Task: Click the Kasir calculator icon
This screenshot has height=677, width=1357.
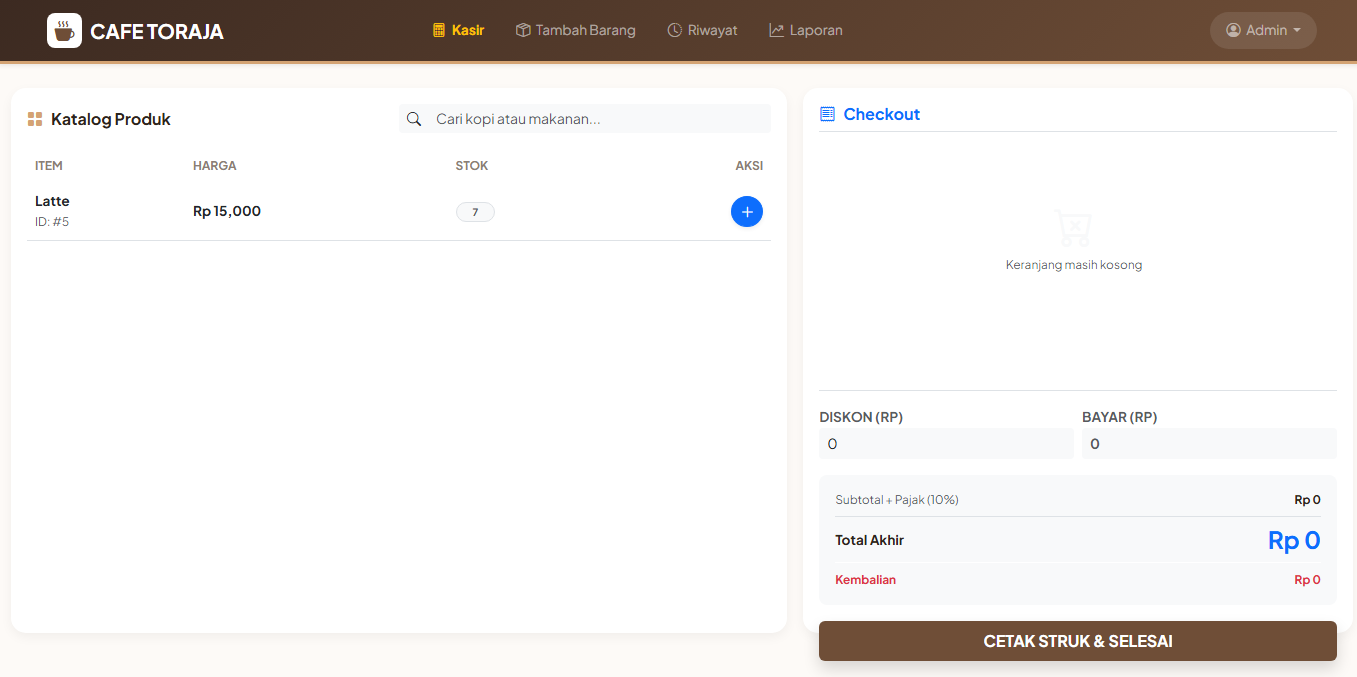Action: [439, 31]
